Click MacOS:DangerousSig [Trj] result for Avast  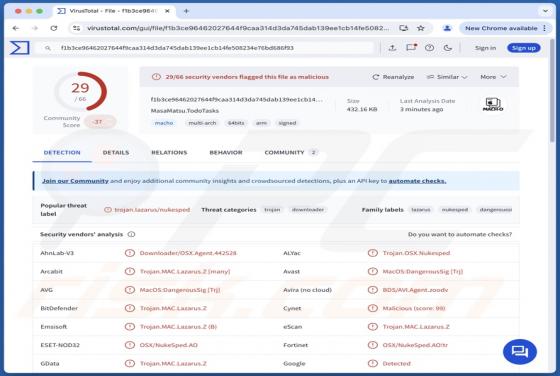423,271
